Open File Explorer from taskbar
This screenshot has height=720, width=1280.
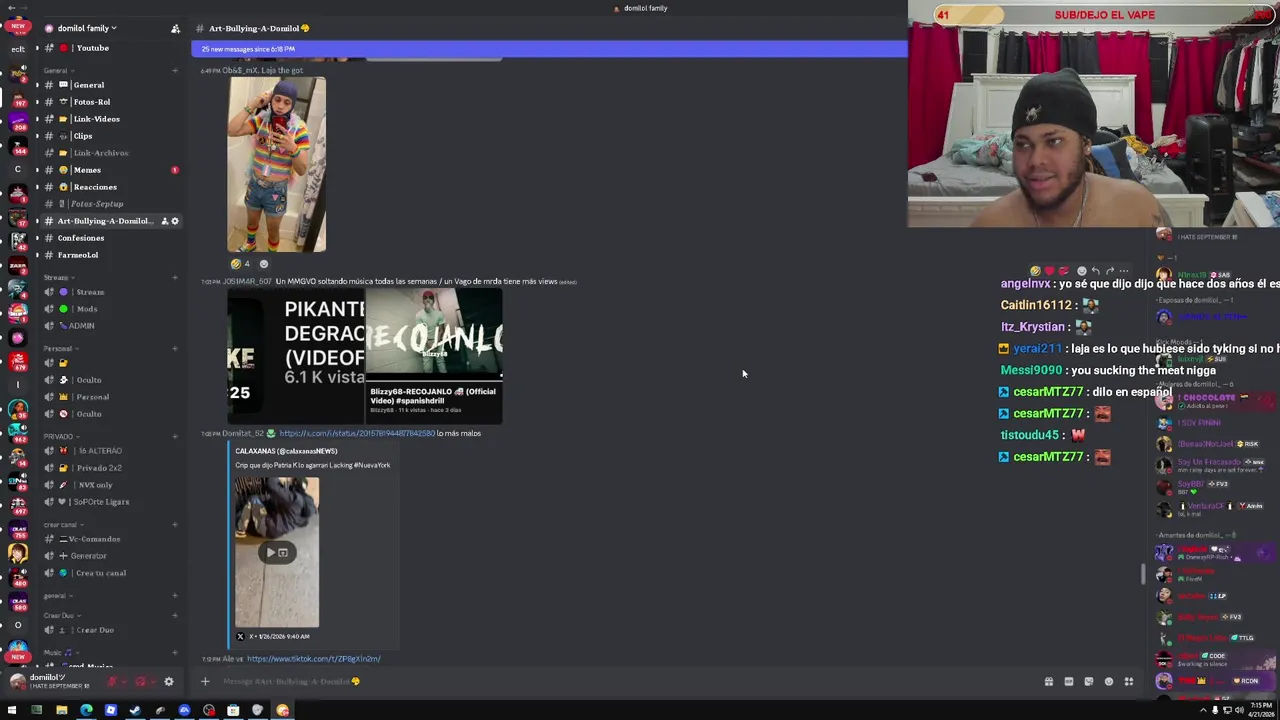pos(61,711)
